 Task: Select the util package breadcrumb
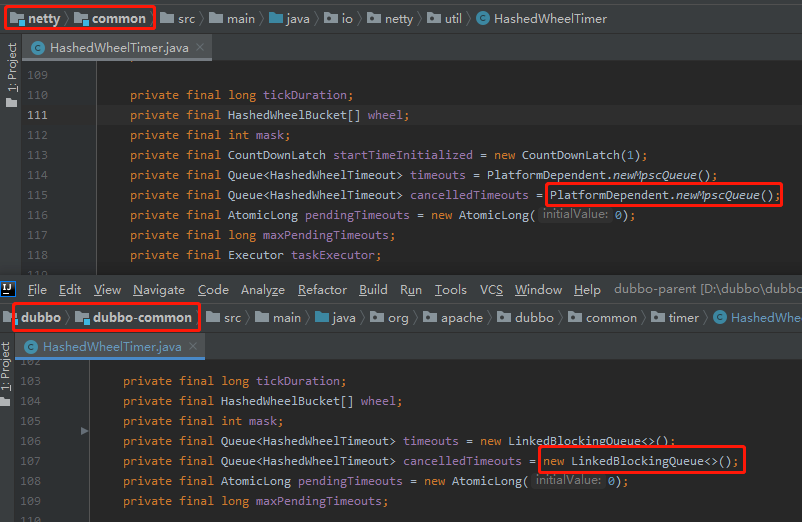click(444, 19)
